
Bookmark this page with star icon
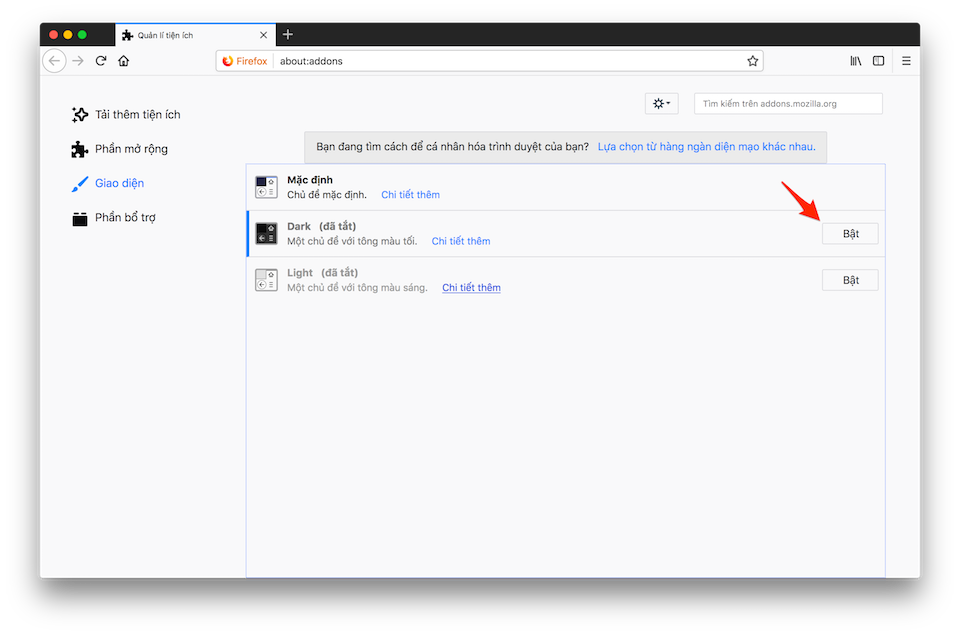click(752, 61)
